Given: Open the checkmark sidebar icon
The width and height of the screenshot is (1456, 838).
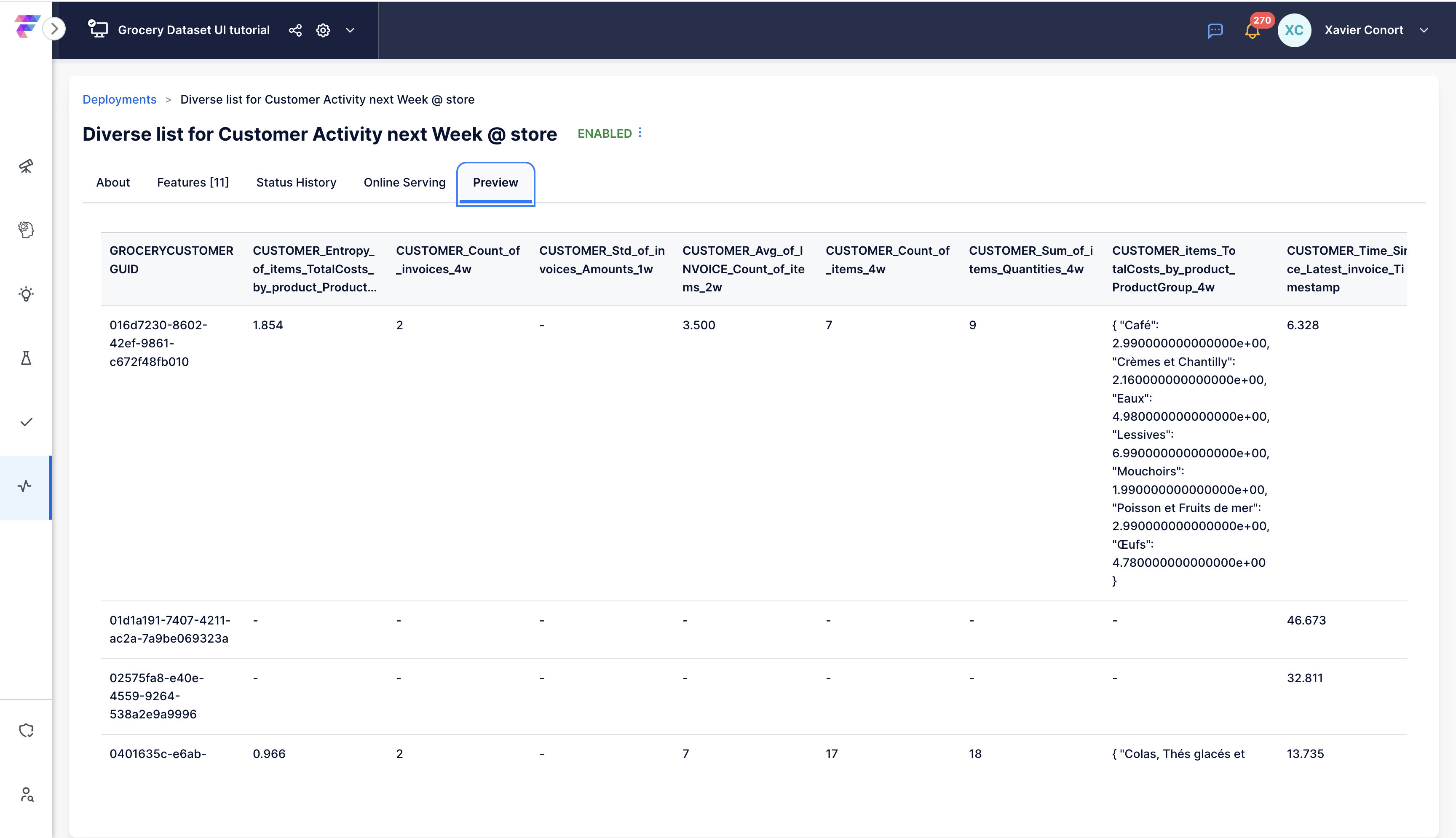Looking at the screenshot, I should pyautogui.click(x=26, y=422).
